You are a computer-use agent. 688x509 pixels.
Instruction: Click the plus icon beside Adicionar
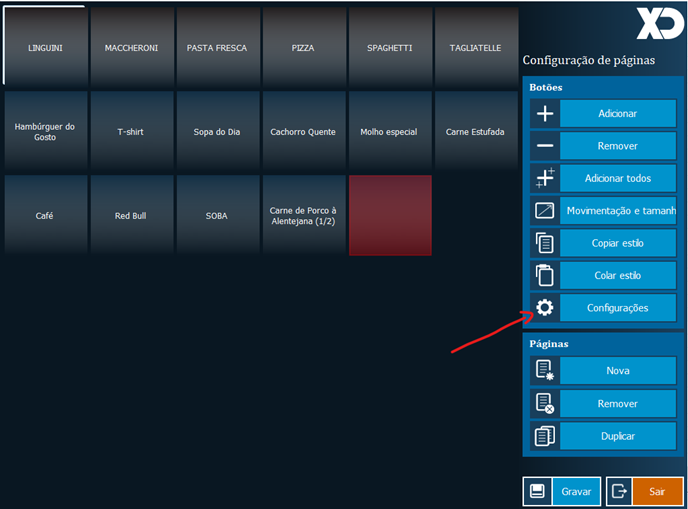click(545, 114)
